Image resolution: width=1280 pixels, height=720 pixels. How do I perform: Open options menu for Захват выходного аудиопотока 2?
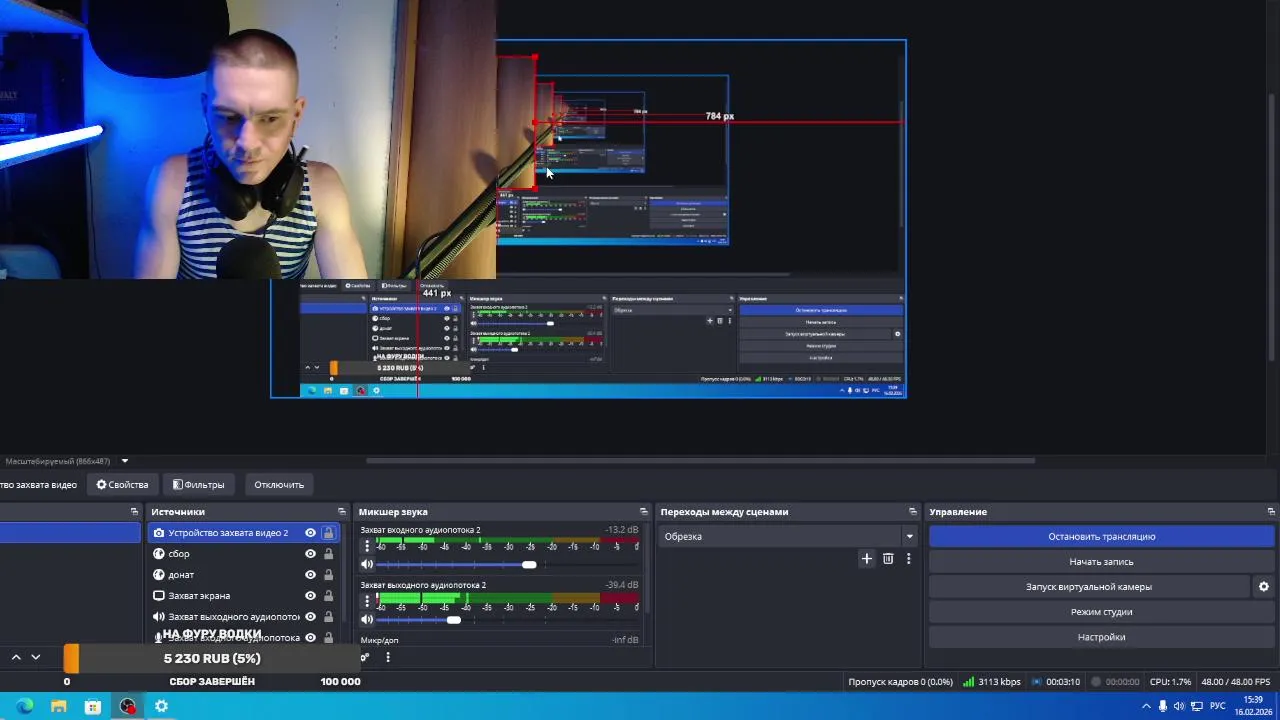click(x=367, y=601)
